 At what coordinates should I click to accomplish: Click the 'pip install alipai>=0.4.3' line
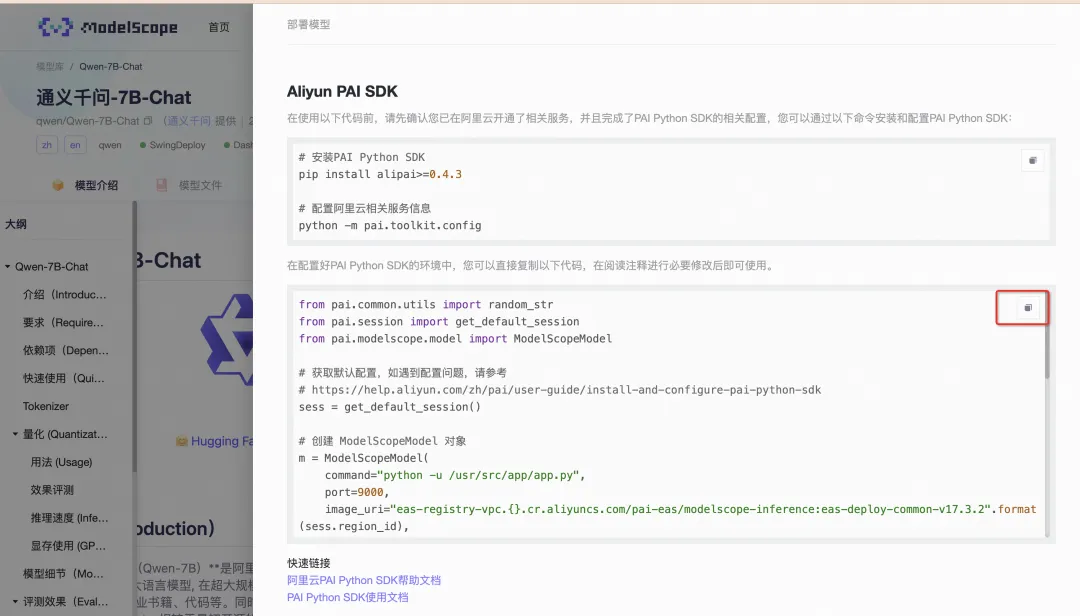(380, 174)
